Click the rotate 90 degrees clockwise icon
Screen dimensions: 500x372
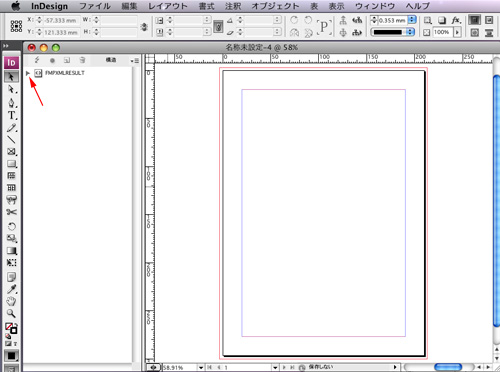[x=294, y=20]
